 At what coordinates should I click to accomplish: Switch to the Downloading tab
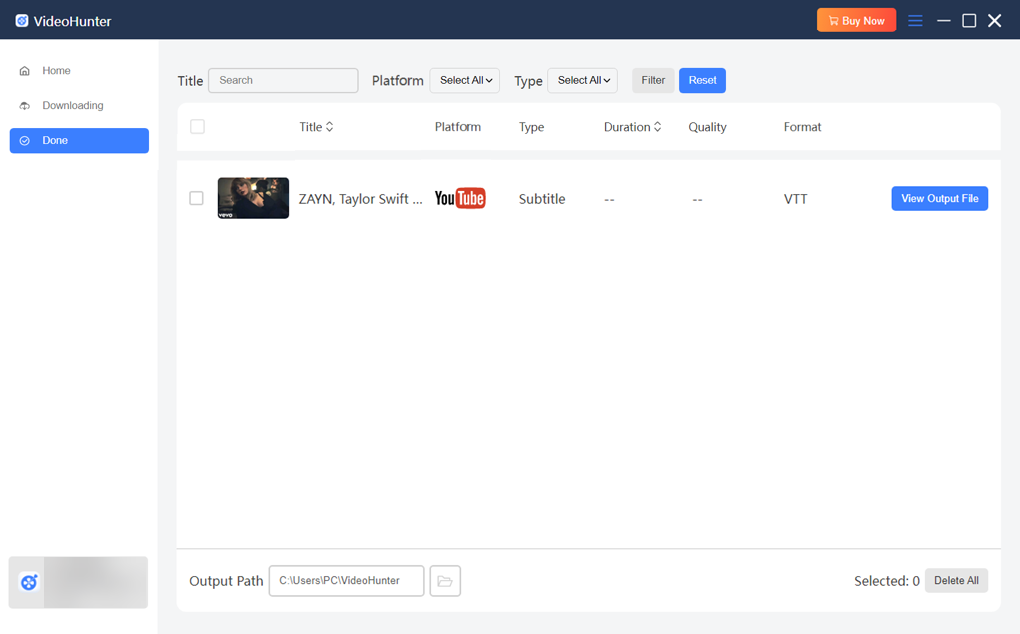pos(79,105)
